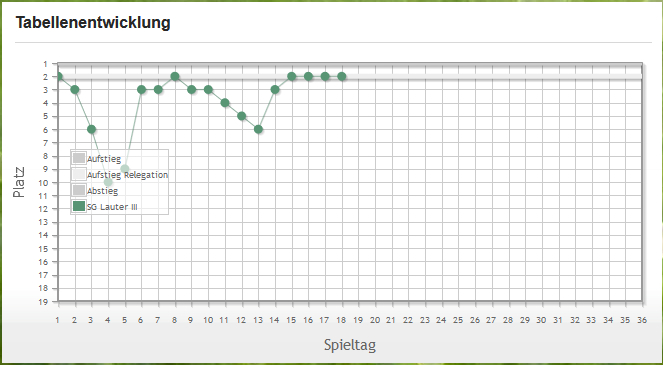Click the Abstieg legend label
This screenshot has width=663, height=365.
pos(102,191)
